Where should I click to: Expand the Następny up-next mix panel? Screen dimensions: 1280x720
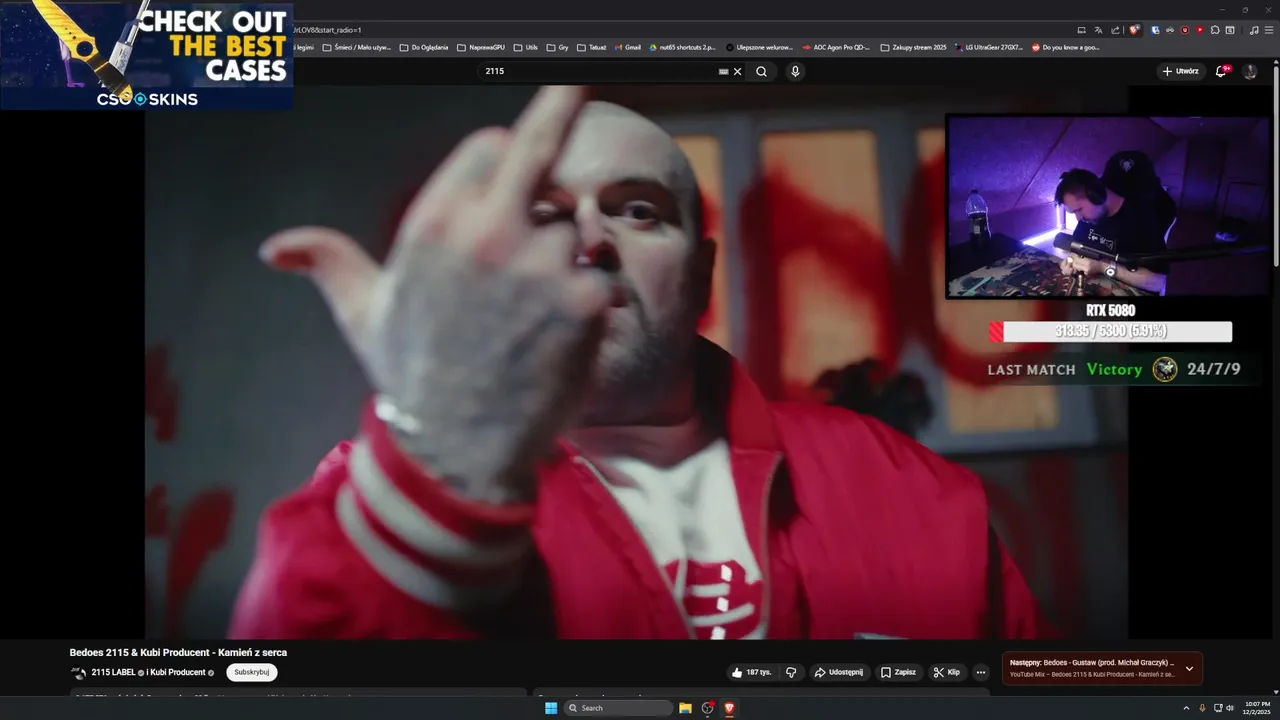coord(1189,668)
